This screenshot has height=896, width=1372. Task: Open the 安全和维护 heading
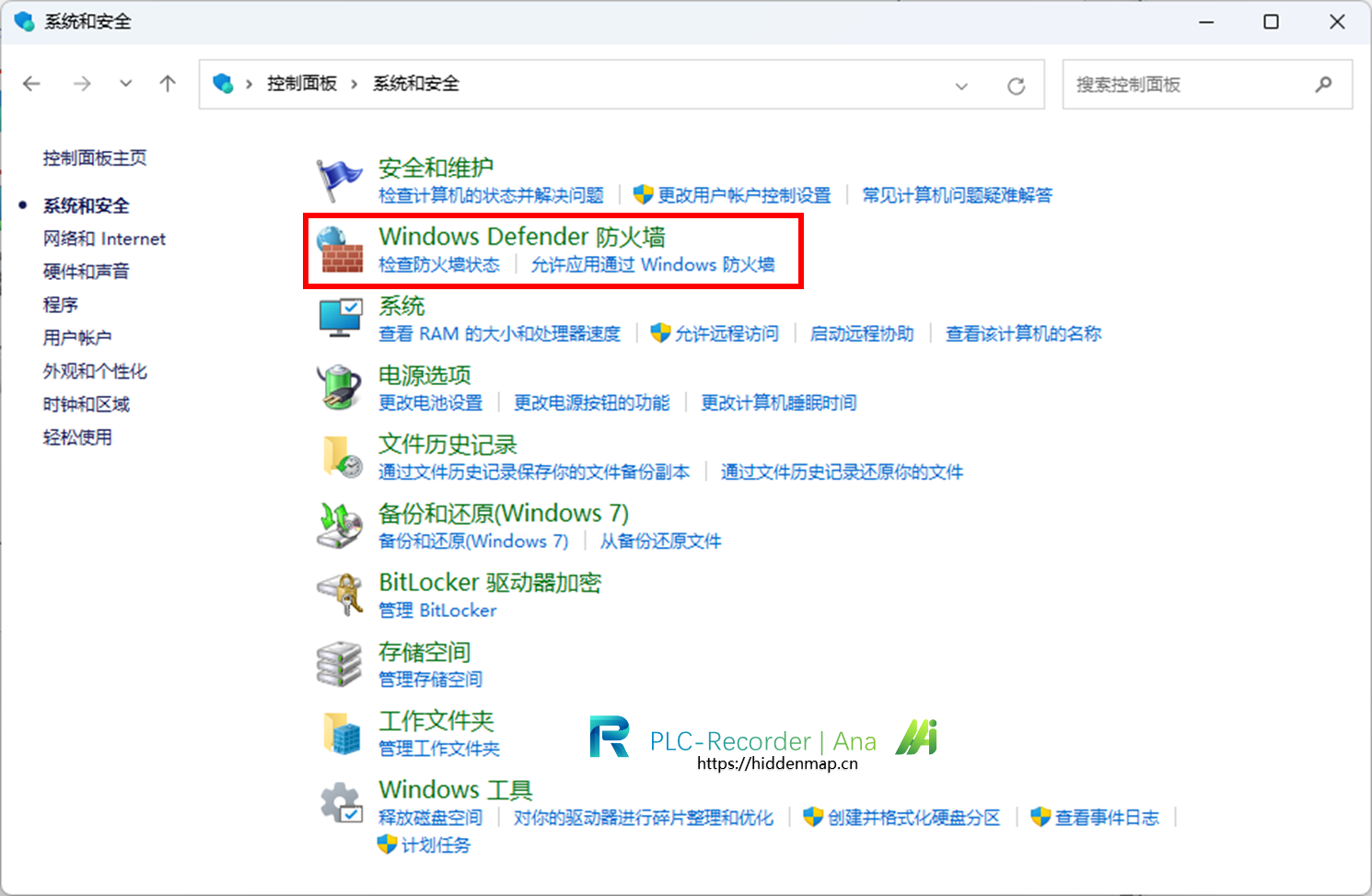pos(436,168)
